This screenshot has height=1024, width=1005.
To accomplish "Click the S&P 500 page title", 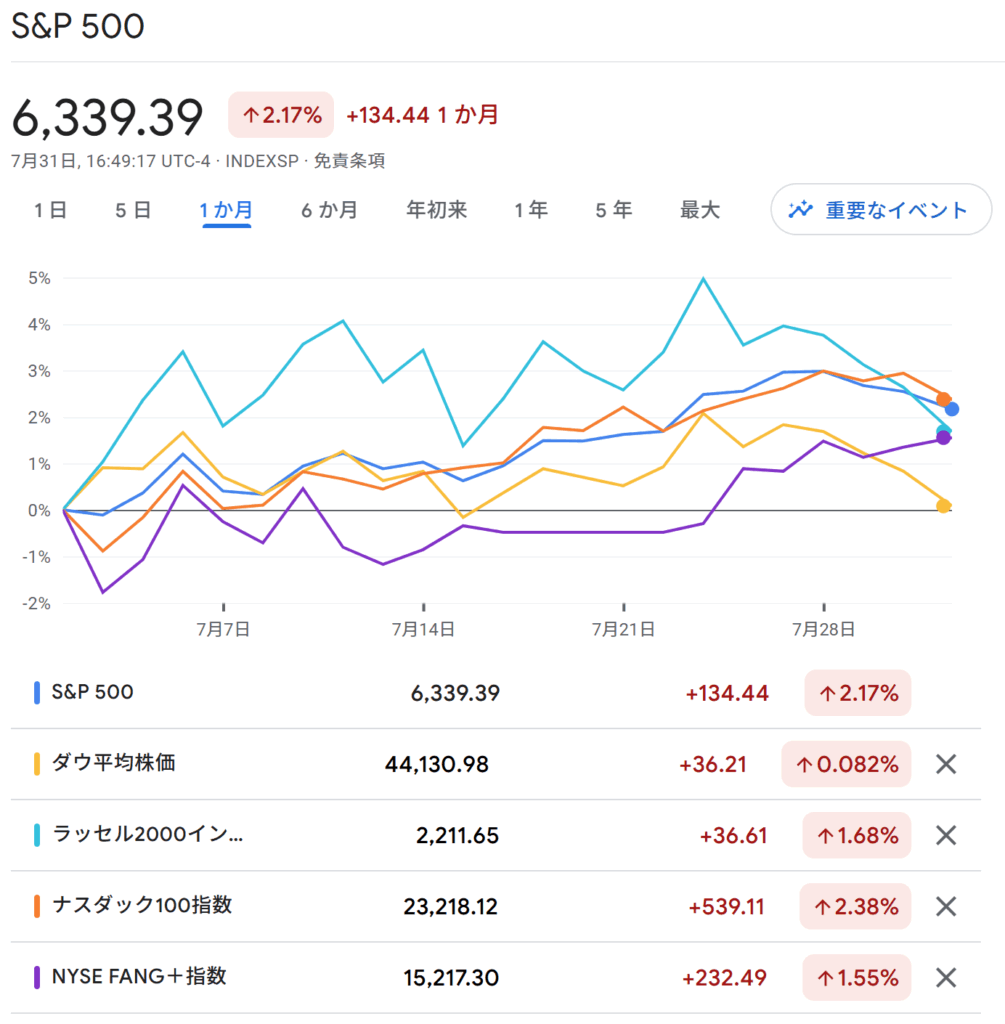I will pyautogui.click(x=78, y=27).
